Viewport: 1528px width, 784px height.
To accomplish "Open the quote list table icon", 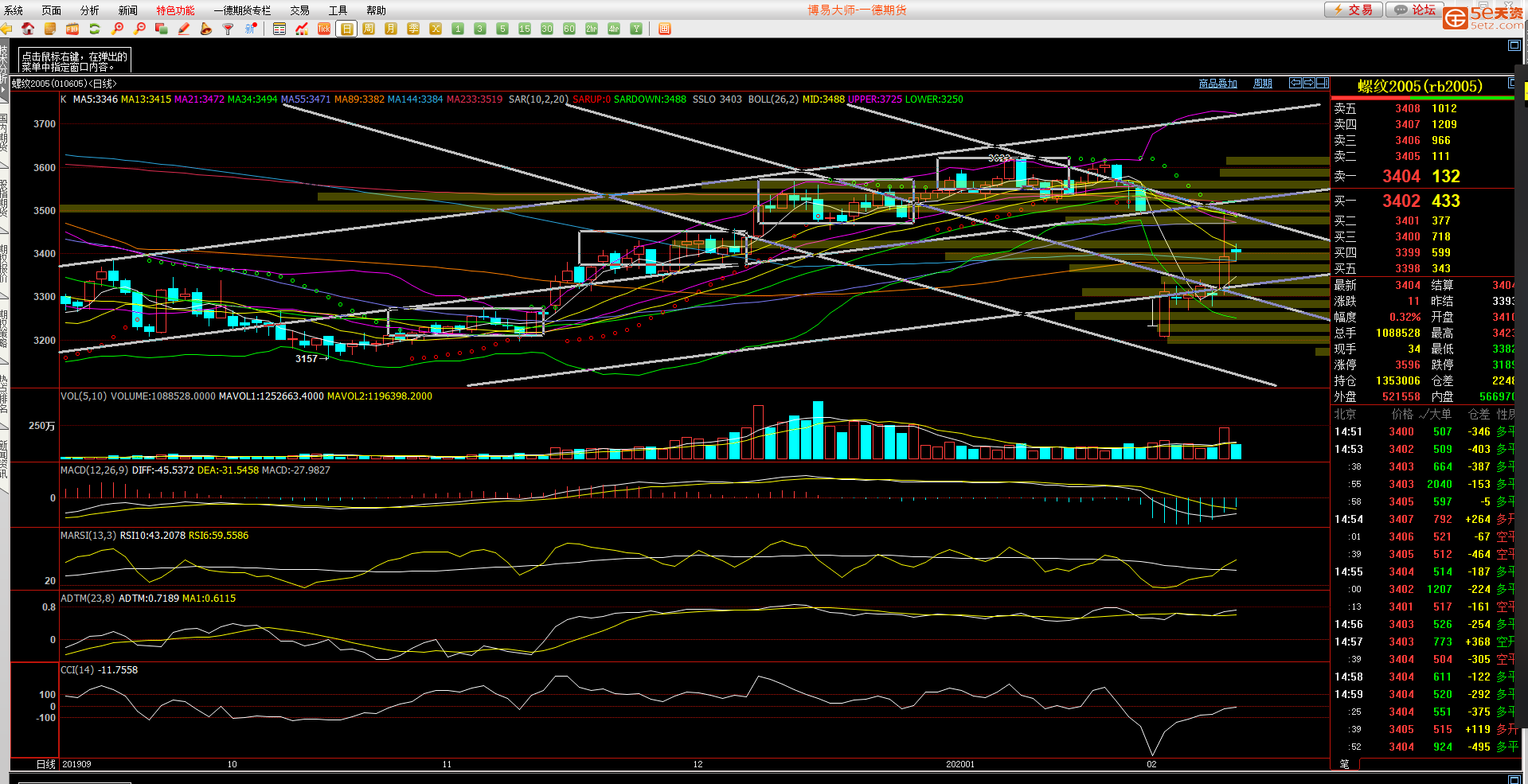I will pos(279,29).
